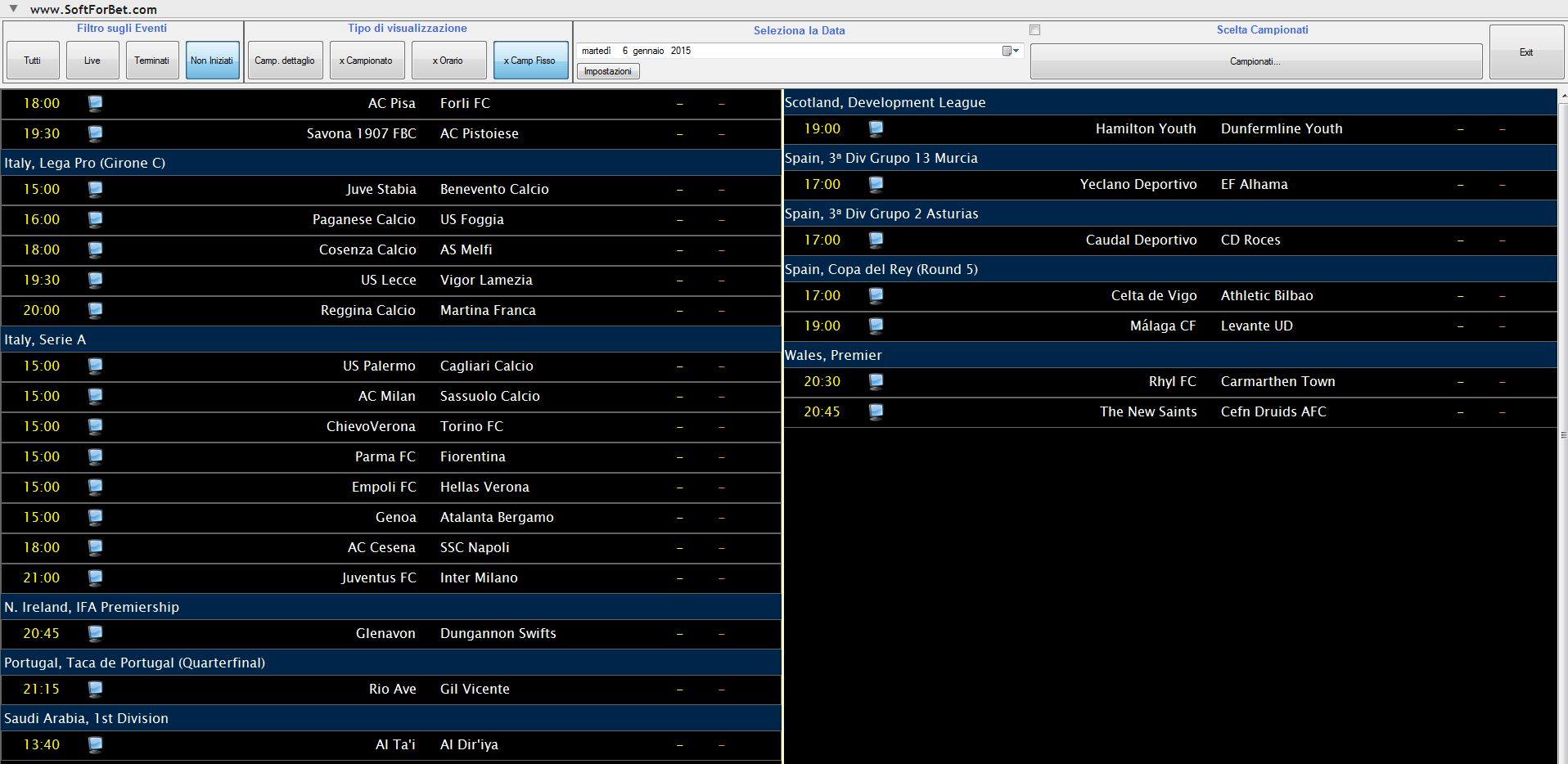Click Dungannon Swifts team name
The height and width of the screenshot is (764, 1568).
pyautogui.click(x=498, y=633)
